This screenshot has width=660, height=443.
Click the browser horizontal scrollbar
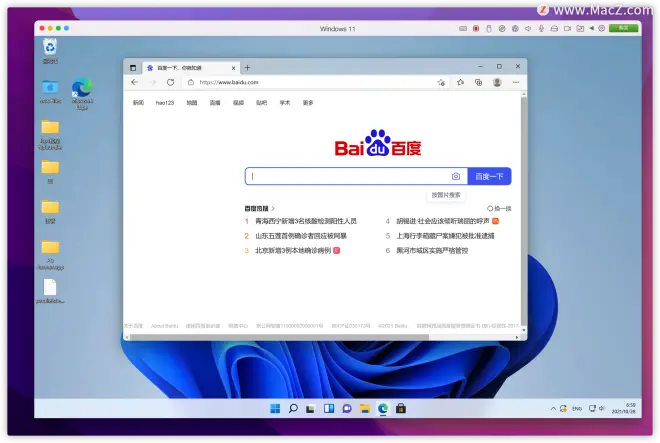click(x=279, y=337)
